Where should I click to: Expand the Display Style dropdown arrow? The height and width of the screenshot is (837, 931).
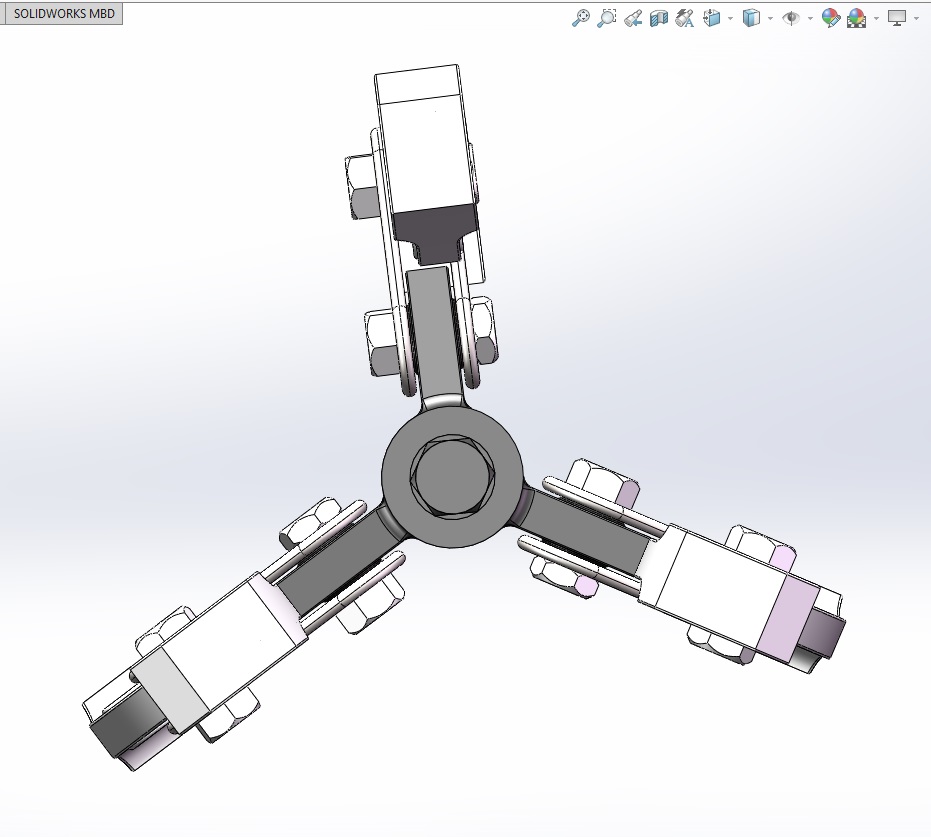771,18
